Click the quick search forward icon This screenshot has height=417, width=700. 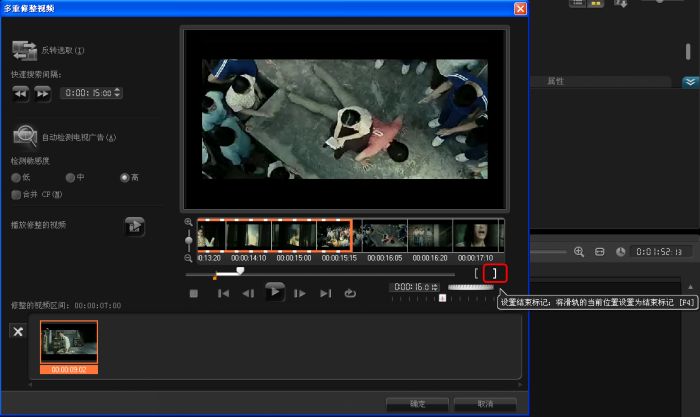42,93
